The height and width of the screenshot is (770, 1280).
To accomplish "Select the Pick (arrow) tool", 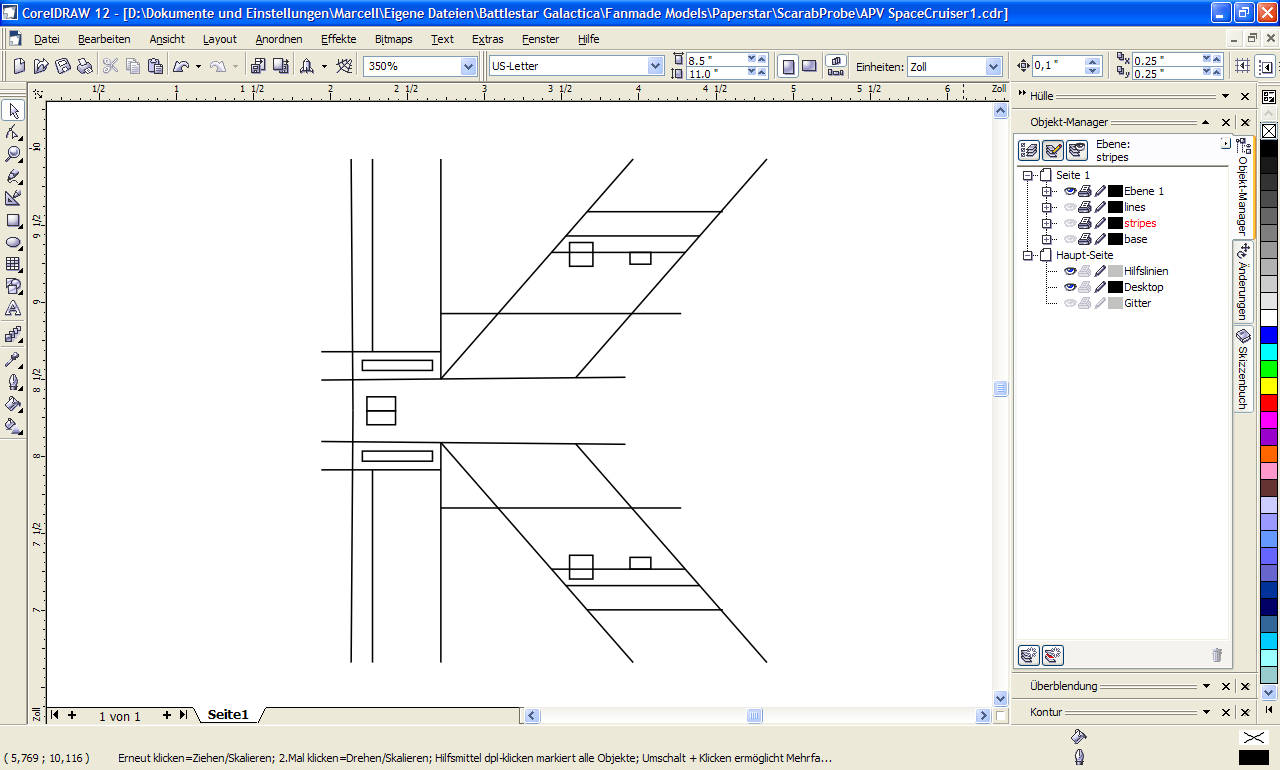I will coord(13,110).
